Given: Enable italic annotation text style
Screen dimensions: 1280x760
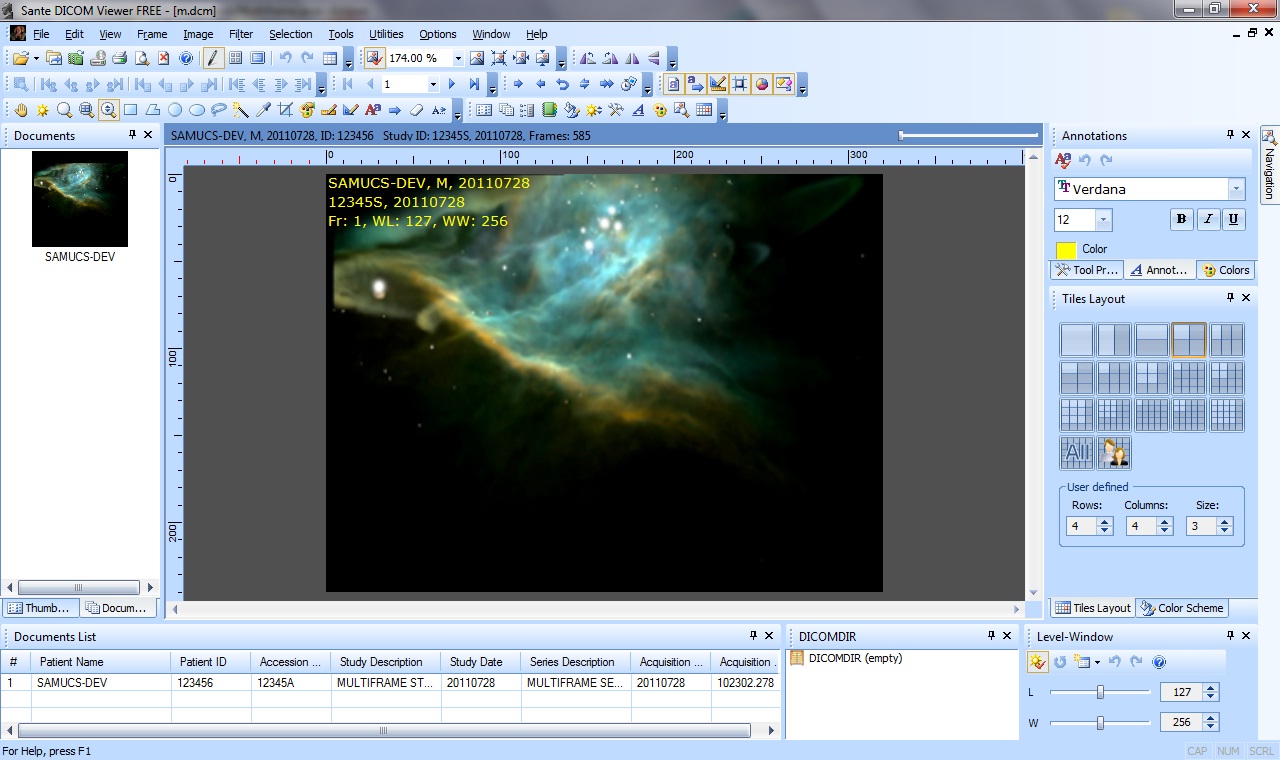Looking at the screenshot, I should tap(1208, 219).
